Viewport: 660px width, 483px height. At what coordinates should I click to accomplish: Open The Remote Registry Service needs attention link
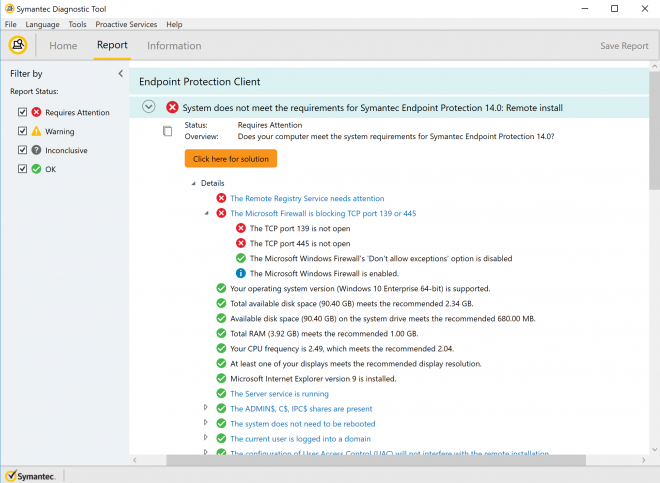(307, 198)
